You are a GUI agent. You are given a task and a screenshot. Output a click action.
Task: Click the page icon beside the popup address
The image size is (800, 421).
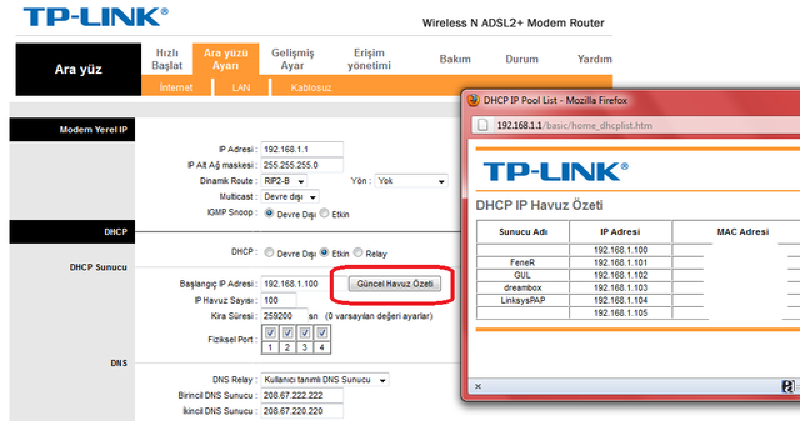point(483,125)
